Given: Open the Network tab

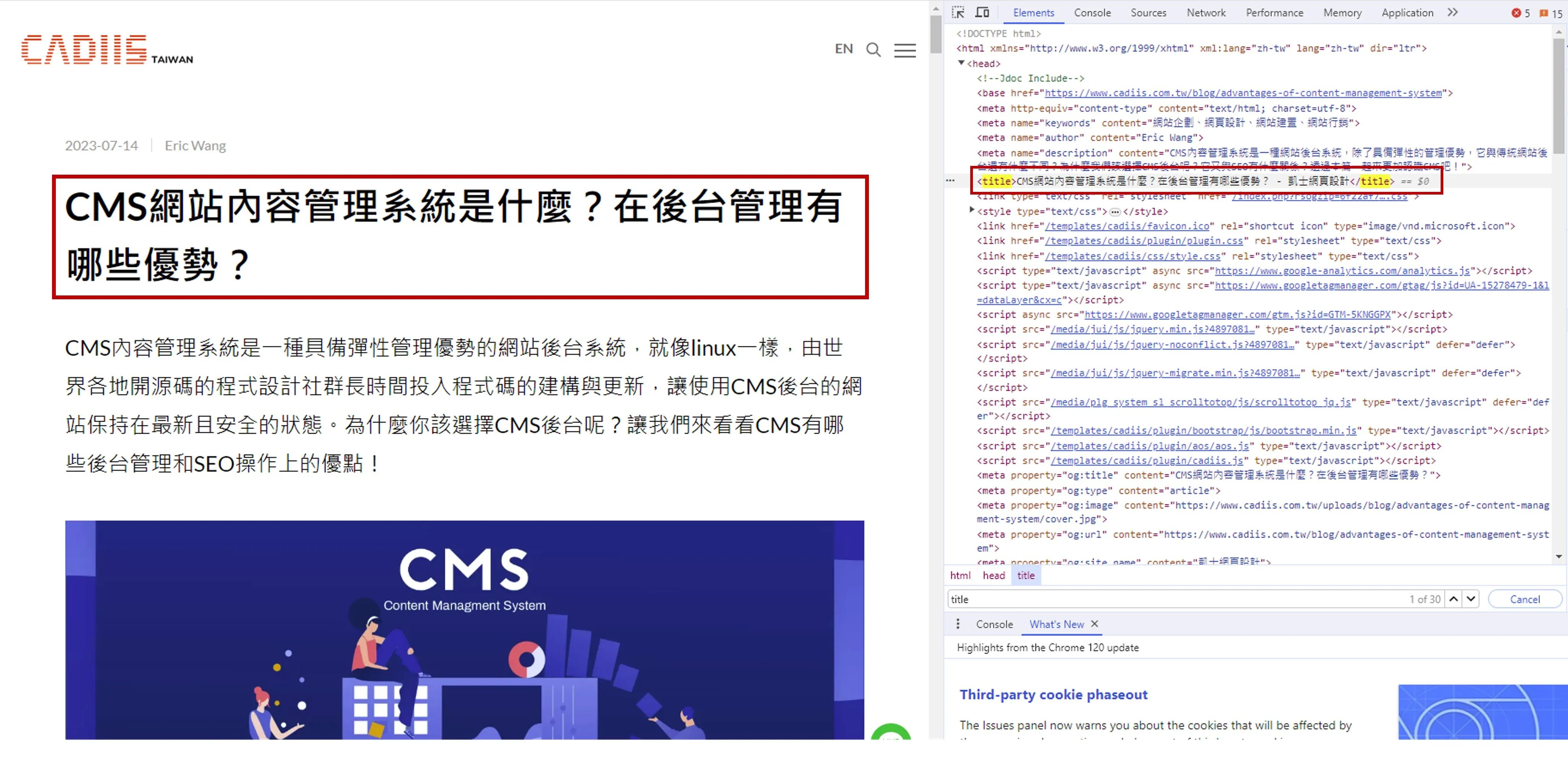Looking at the screenshot, I should pos(1206,13).
